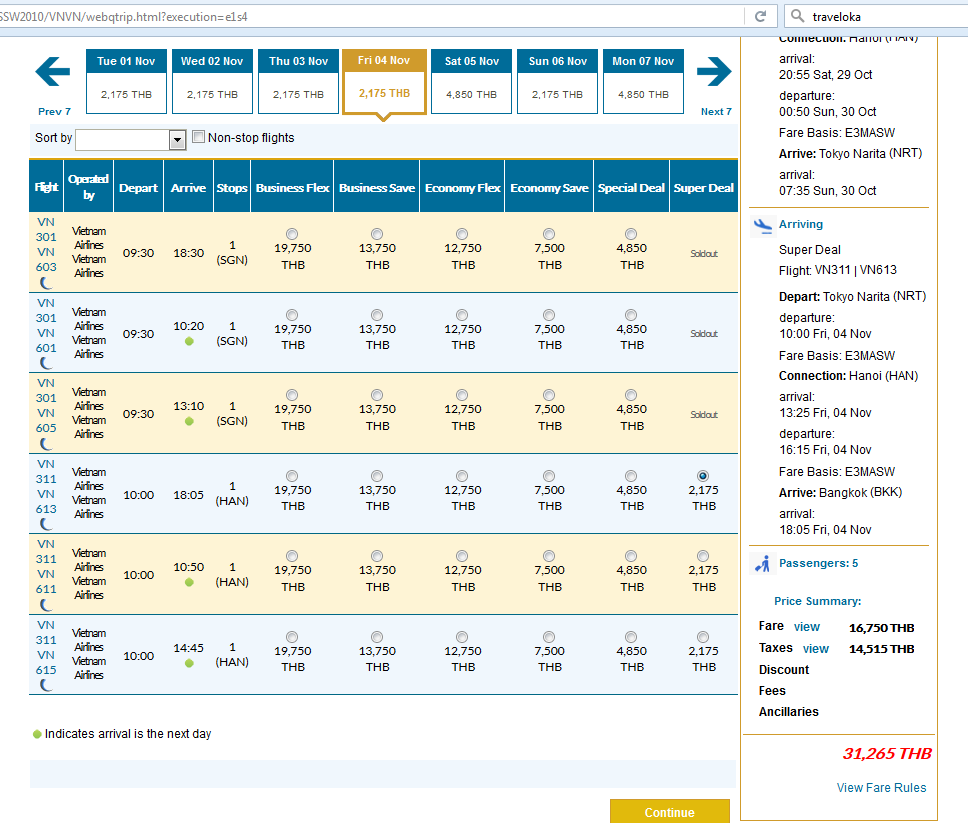Image resolution: width=968 pixels, height=823 pixels.
Task: Select Business Save fare for VN 301 / VN 605
Action: click(x=377, y=395)
